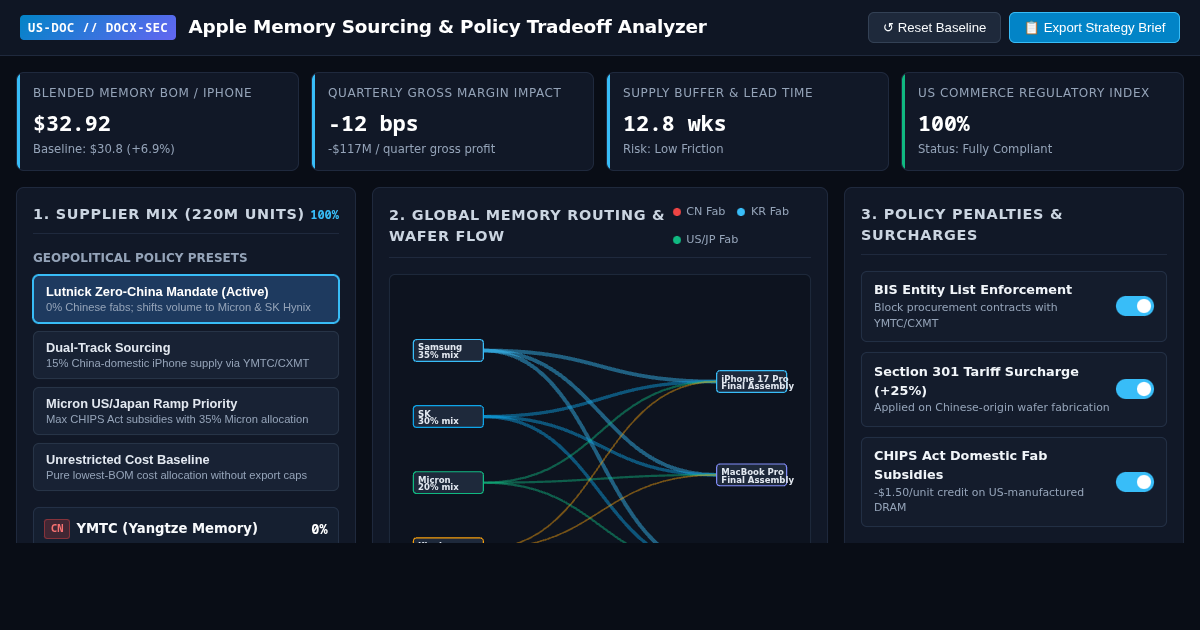Click the 0% value for YMTC
This screenshot has width=1200, height=630.
(x=319, y=529)
